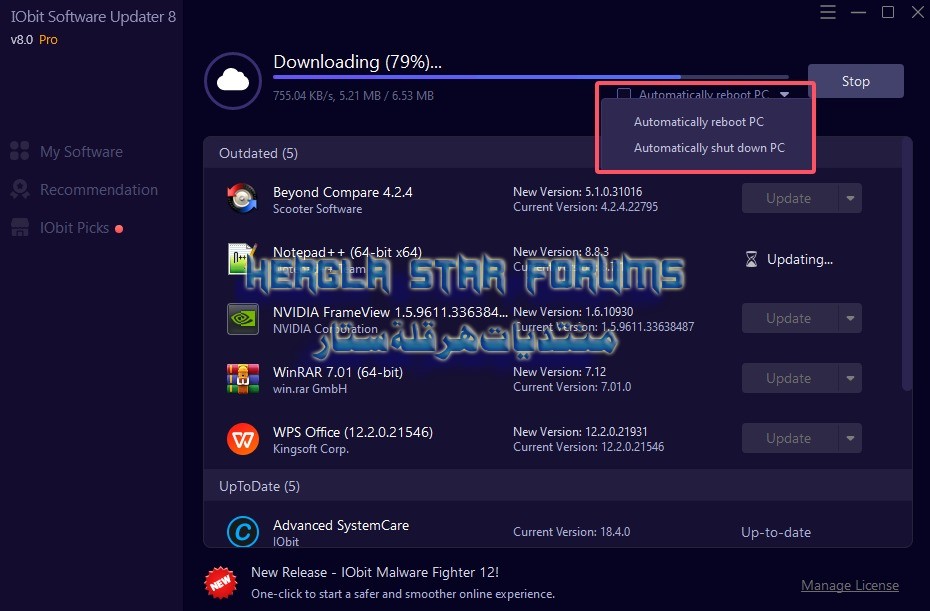Open NVIDIA FrameView Update dropdown arrow
The width and height of the screenshot is (930, 611).
tap(850, 318)
